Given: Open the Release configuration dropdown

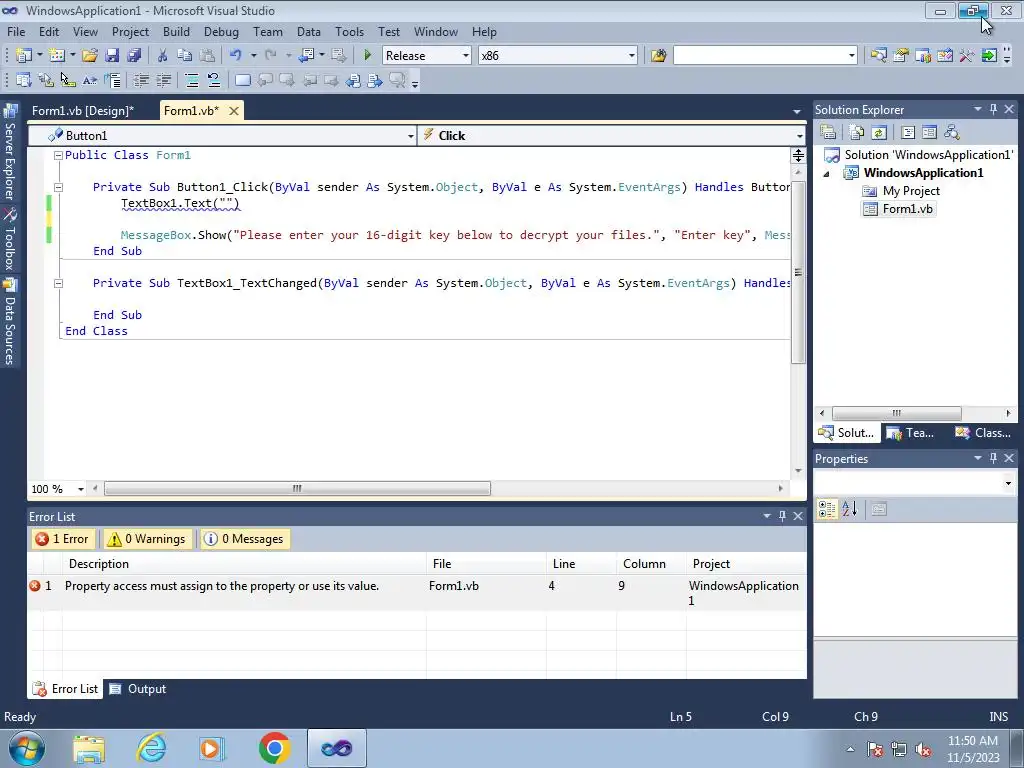Looking at the screenshot, I should (466, 56).
